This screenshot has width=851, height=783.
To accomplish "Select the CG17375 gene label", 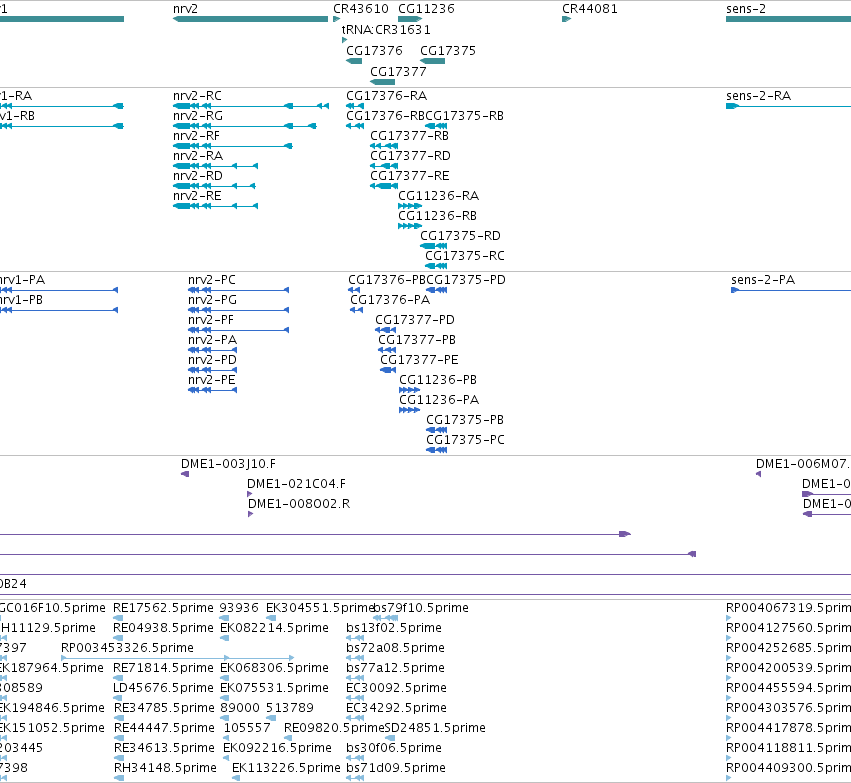I will pyautogui.click(x=448, y=51).
